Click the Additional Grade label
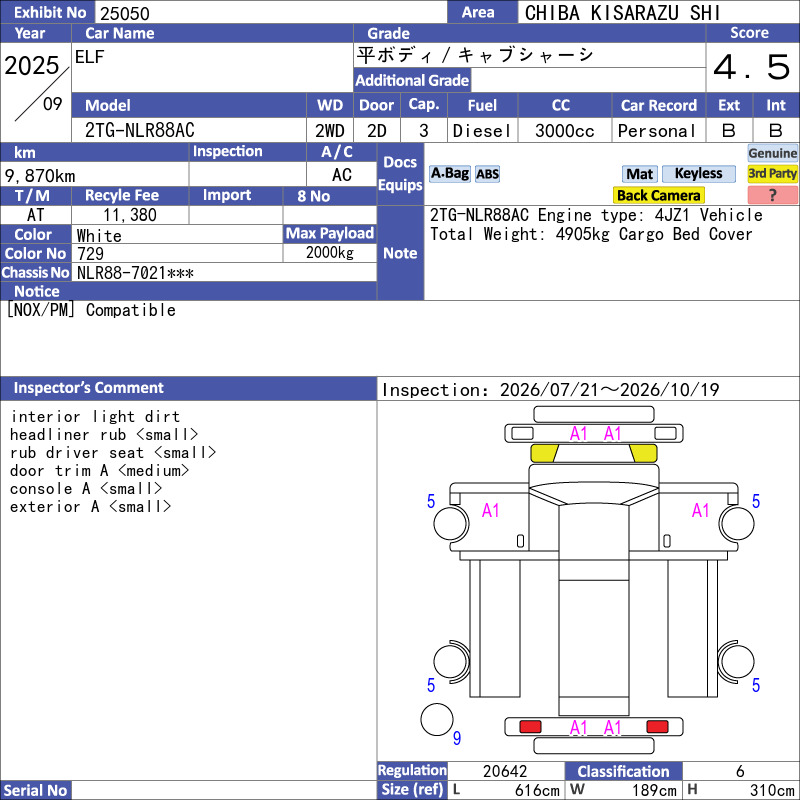This screenshot has width=800, height=800. [412, 80]
